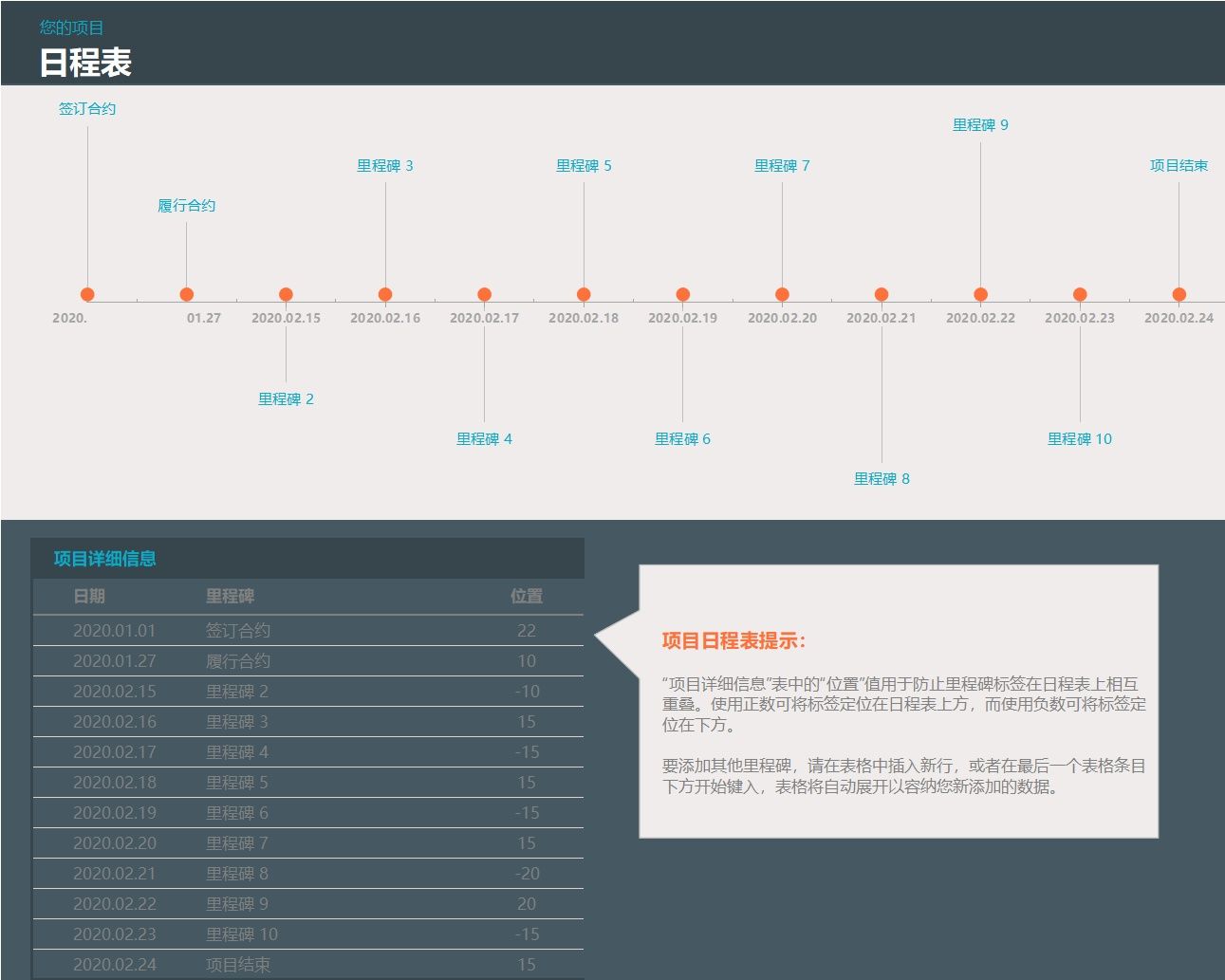Screen dimensions: 1225x980
Task: Click inside the tip callout text box
Action: tap(899, 740)
